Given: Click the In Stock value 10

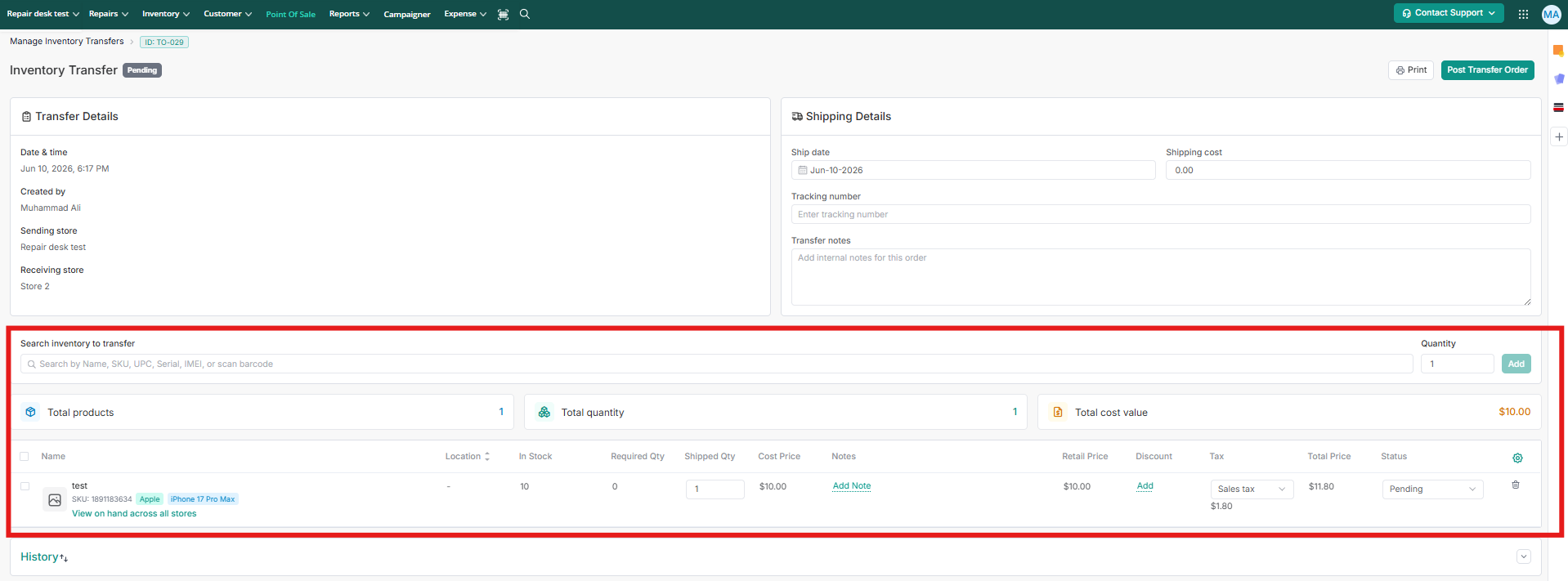Looking at the screenshot, I should click(x=524, y=486).
